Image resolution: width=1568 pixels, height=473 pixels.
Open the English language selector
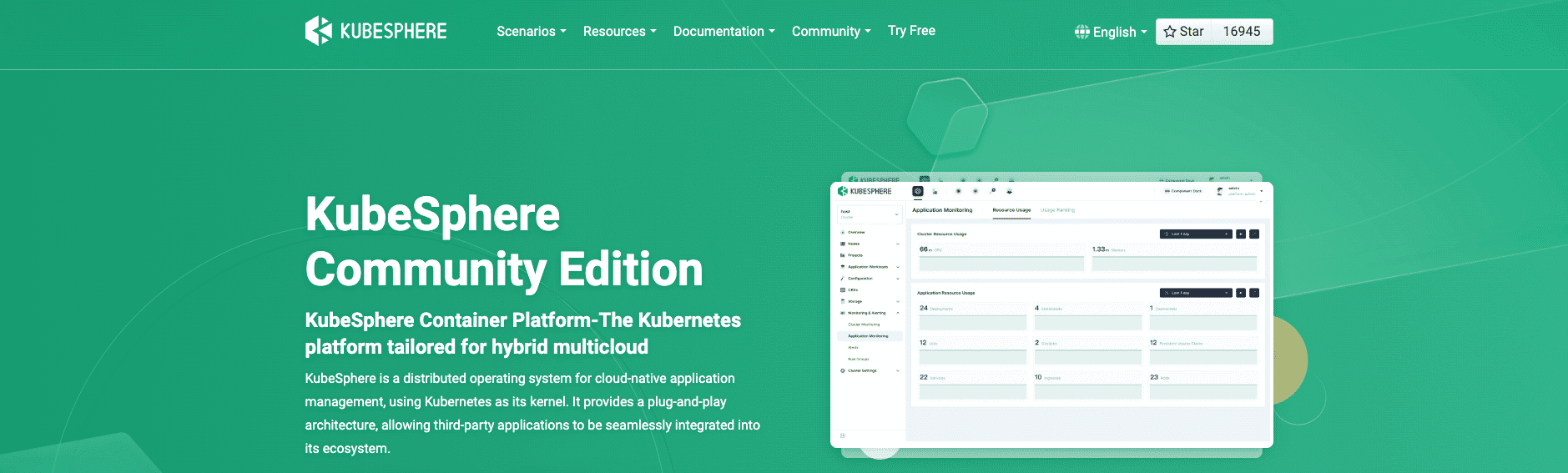pyautogui.click(x=1111, y=32)
